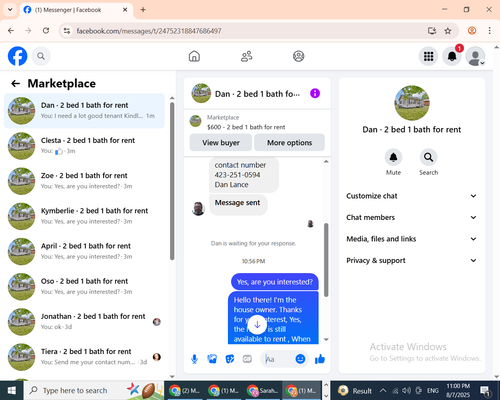
Task: Mute this conversation with bell icon
Action: pyautogui.click(x=393, y=157)
